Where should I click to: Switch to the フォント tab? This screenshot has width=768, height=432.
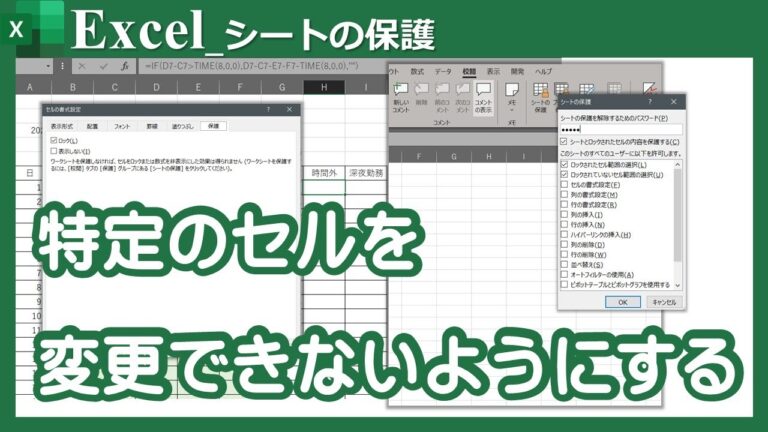pyautogui.click(x=122, y=126)
